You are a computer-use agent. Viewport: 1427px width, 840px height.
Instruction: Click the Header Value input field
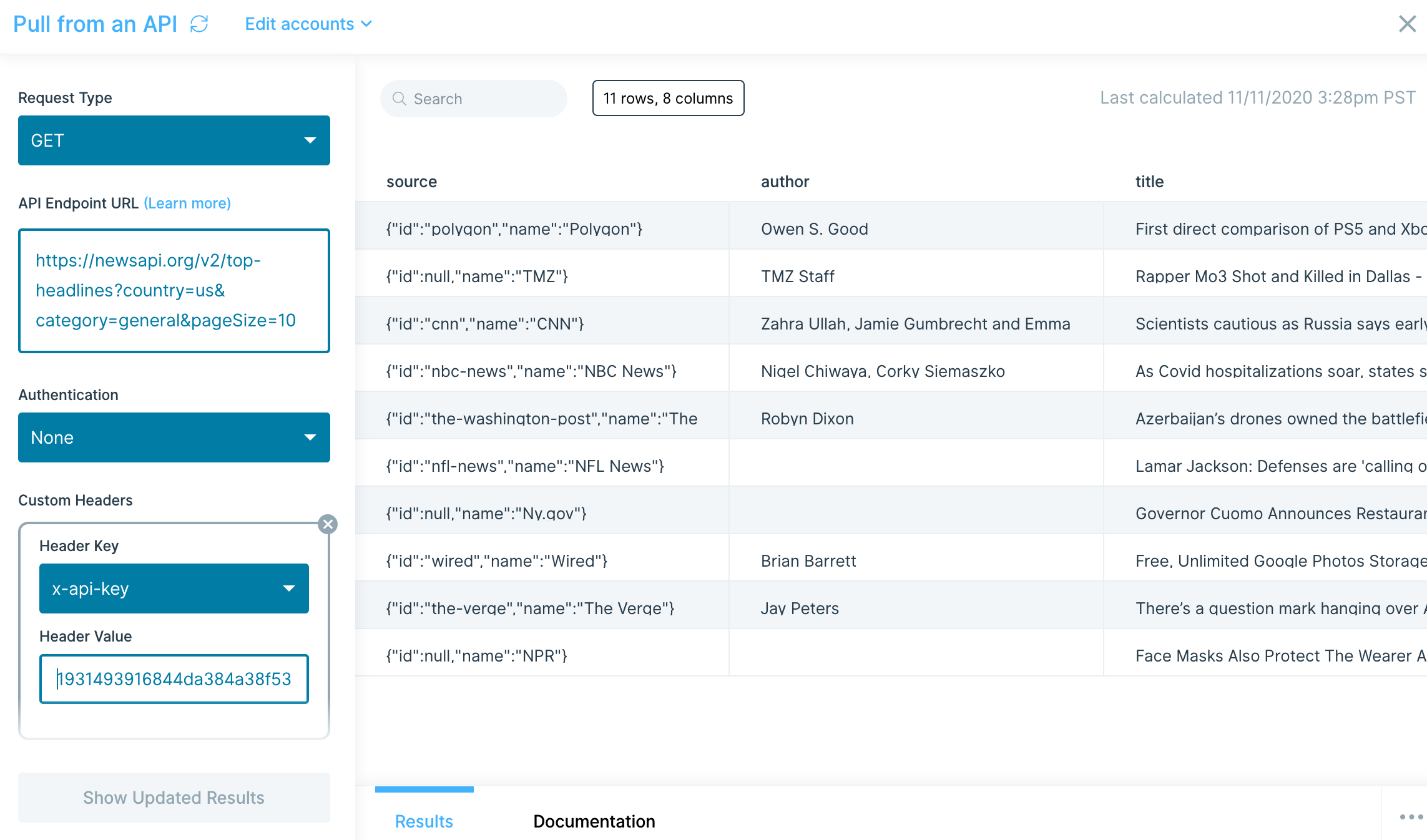[x=174, y=679]
